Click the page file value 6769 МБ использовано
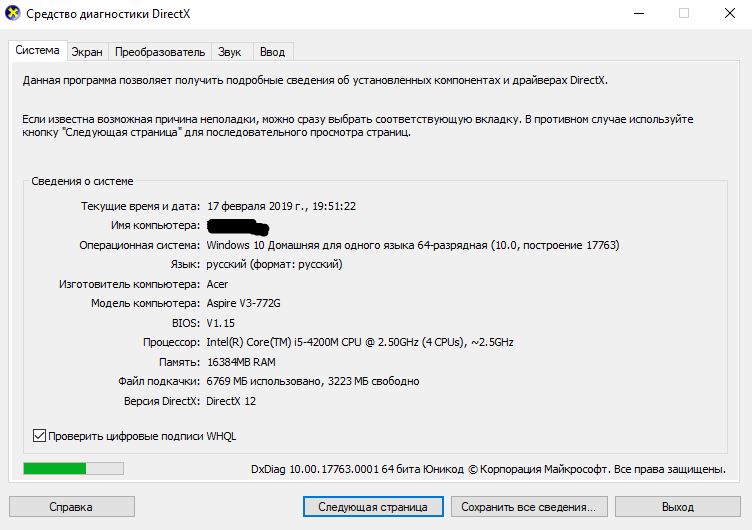 (x=313, y=381)
